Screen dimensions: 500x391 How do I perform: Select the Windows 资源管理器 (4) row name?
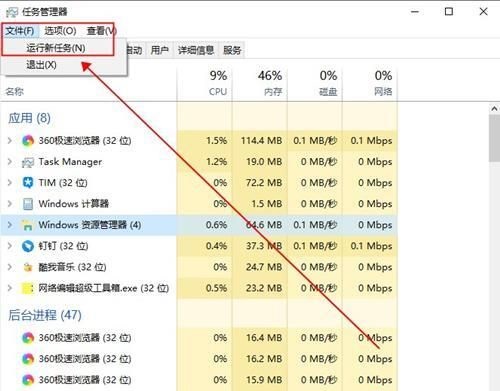(90, 225)
